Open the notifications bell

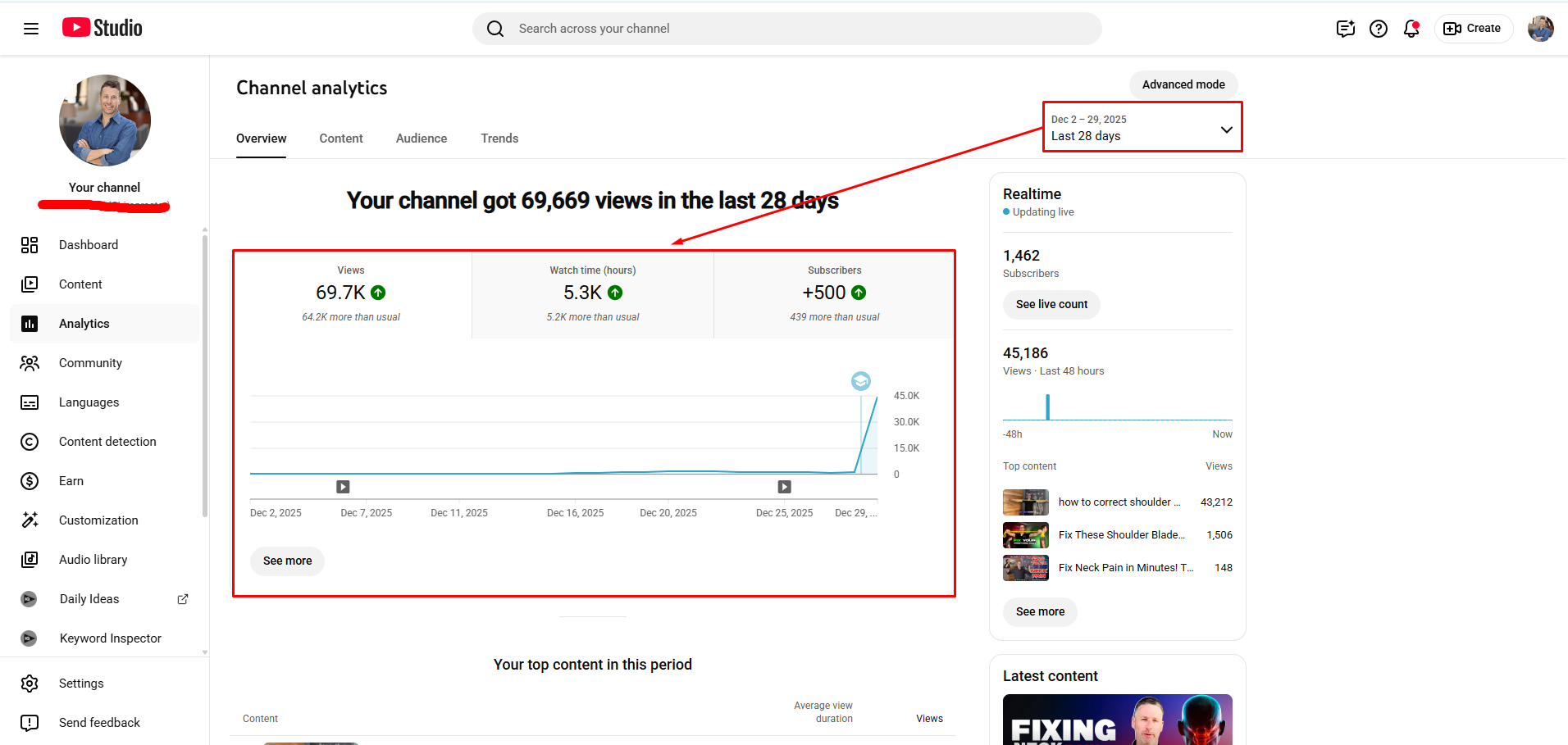(x=1411, y=29)
